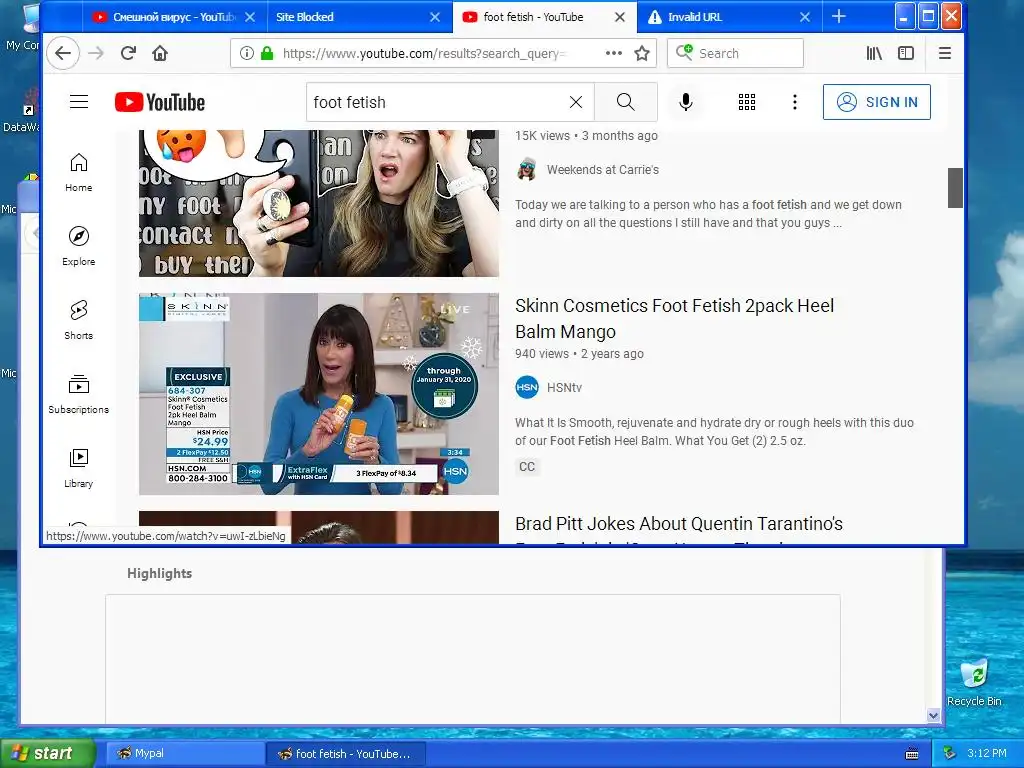Select foot fetish - YouTube taskbar button
This screenshot has width=1024, height=768.
345,754
